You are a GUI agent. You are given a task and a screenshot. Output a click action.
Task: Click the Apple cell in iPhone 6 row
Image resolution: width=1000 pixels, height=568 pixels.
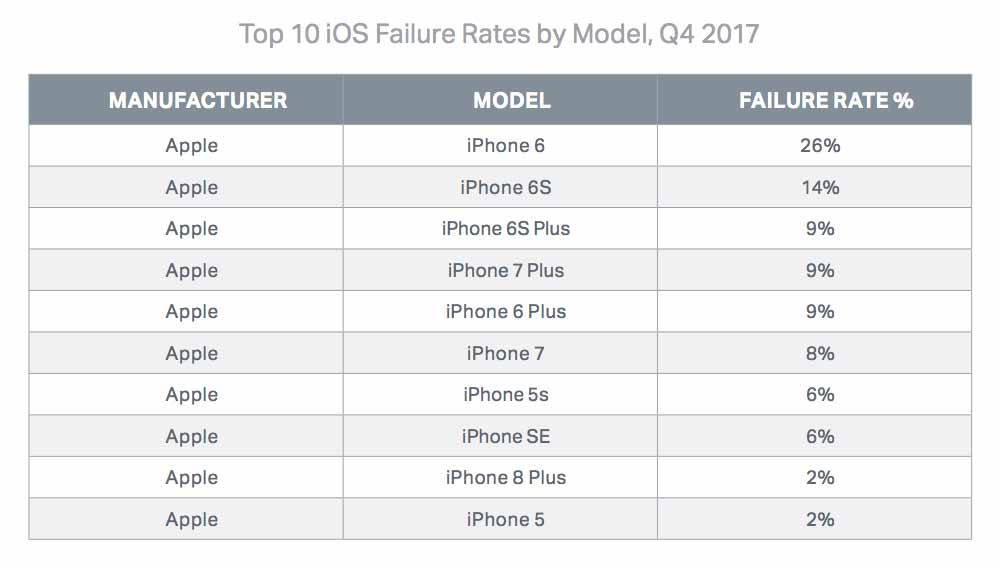(191, 146)
